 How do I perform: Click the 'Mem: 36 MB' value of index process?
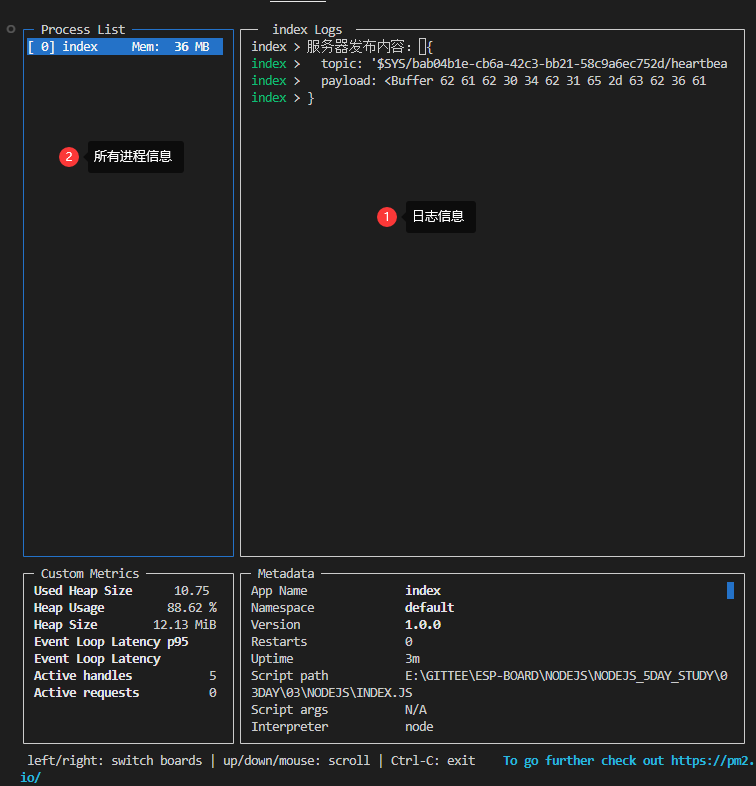[170, 47]
